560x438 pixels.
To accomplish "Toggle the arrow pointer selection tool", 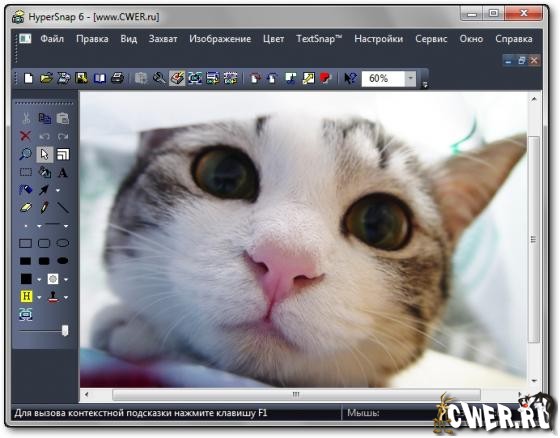I will coord(44,154).
